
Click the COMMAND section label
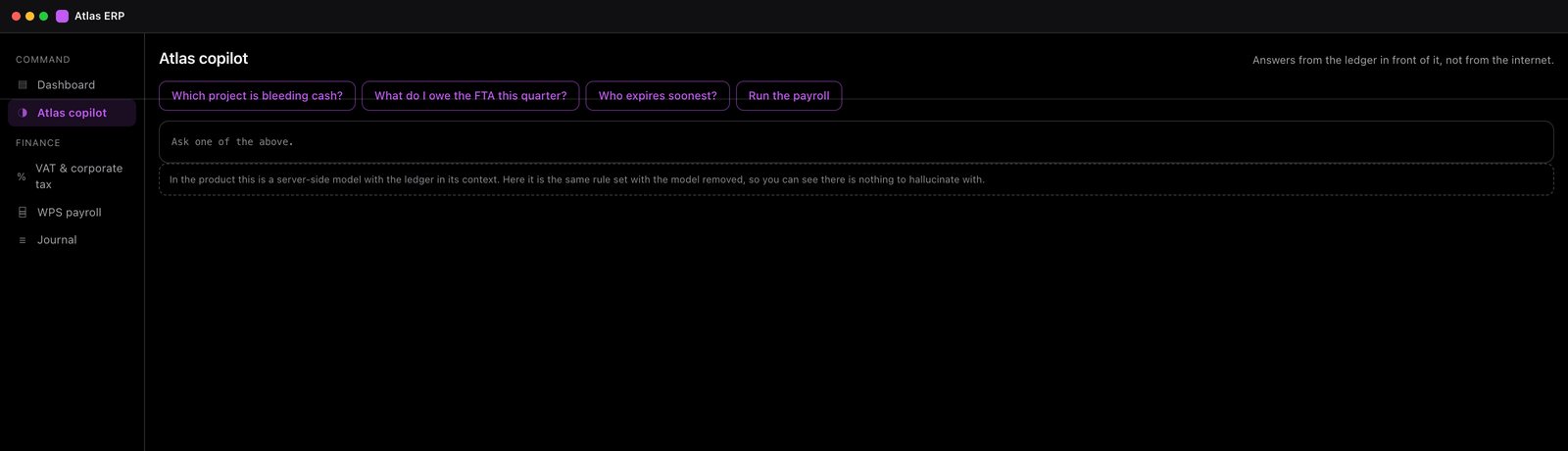[x=43, y=60]
